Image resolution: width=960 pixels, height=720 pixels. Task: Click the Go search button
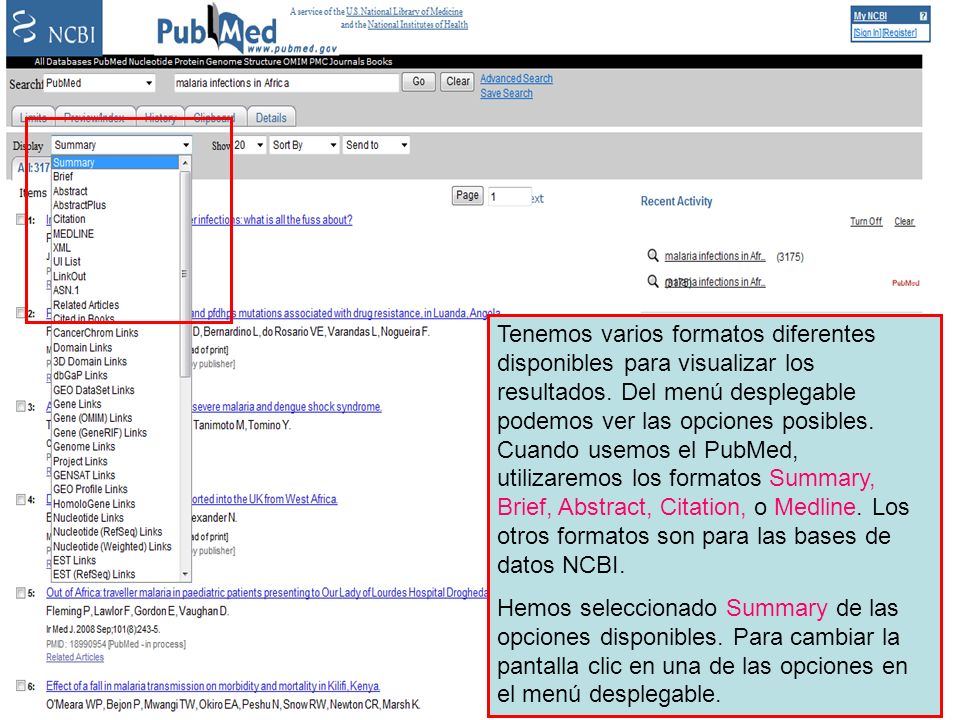419,81
